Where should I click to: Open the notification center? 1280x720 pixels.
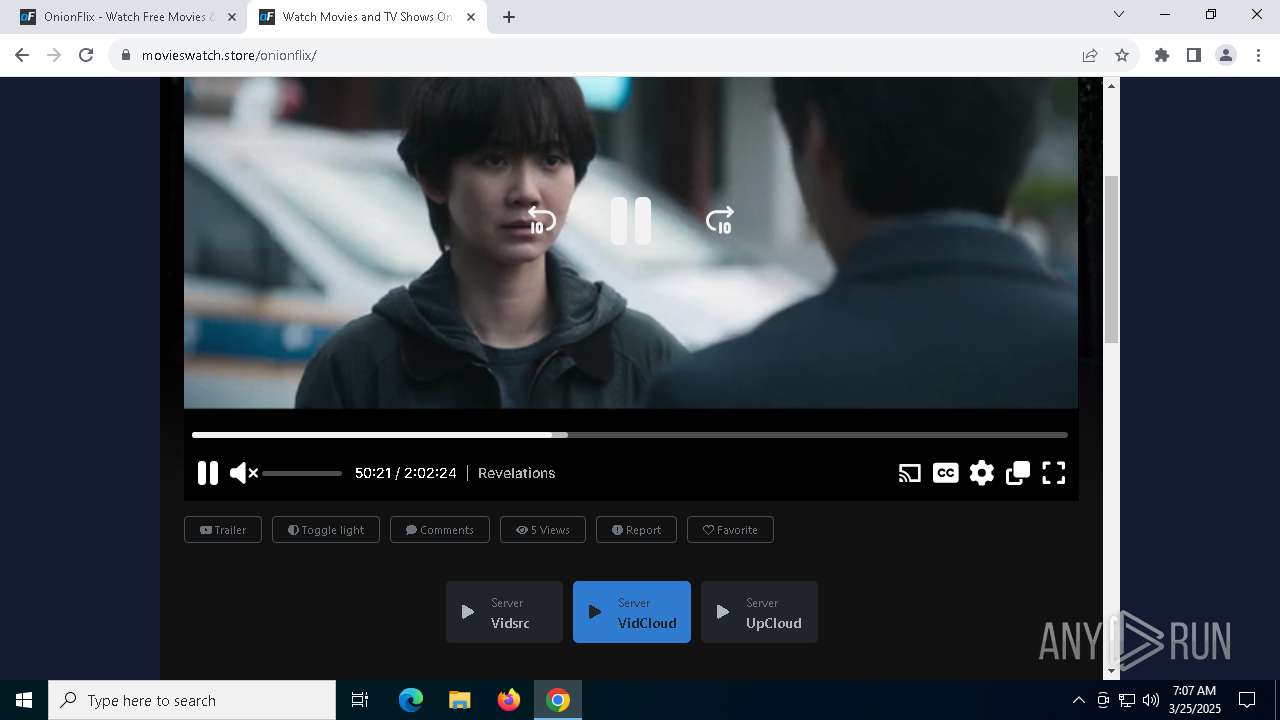(1247, 700)
